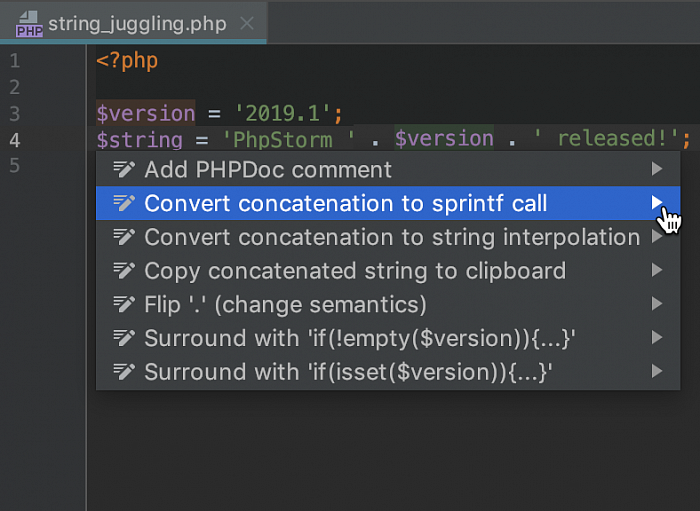
Task: Click the PHP file icon in tab
Action: (x=29, y=23)
